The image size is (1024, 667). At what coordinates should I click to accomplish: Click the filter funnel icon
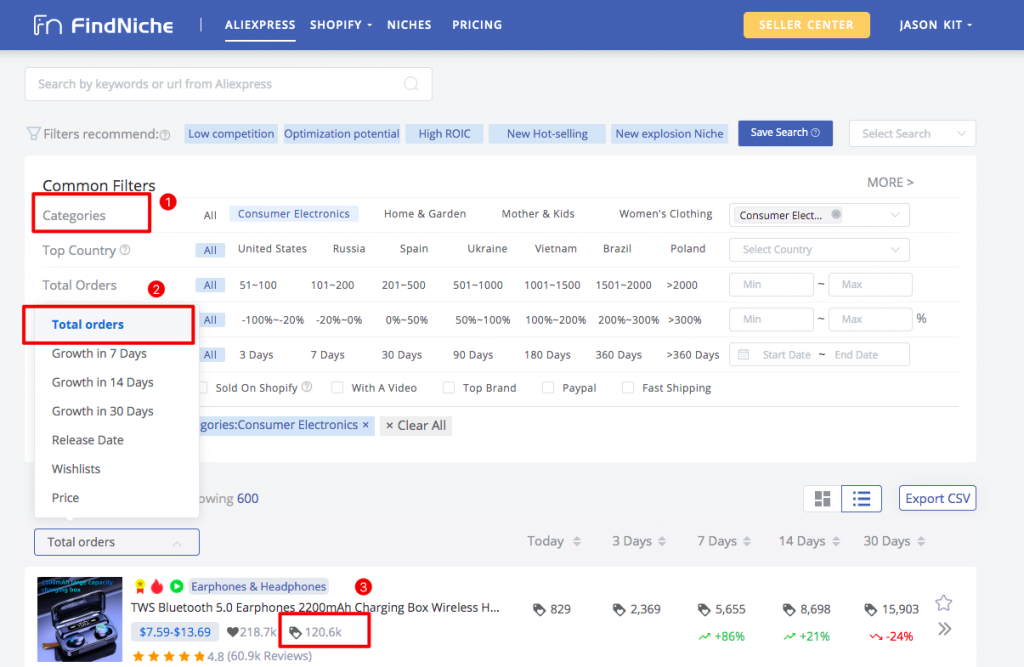[33, 133]
